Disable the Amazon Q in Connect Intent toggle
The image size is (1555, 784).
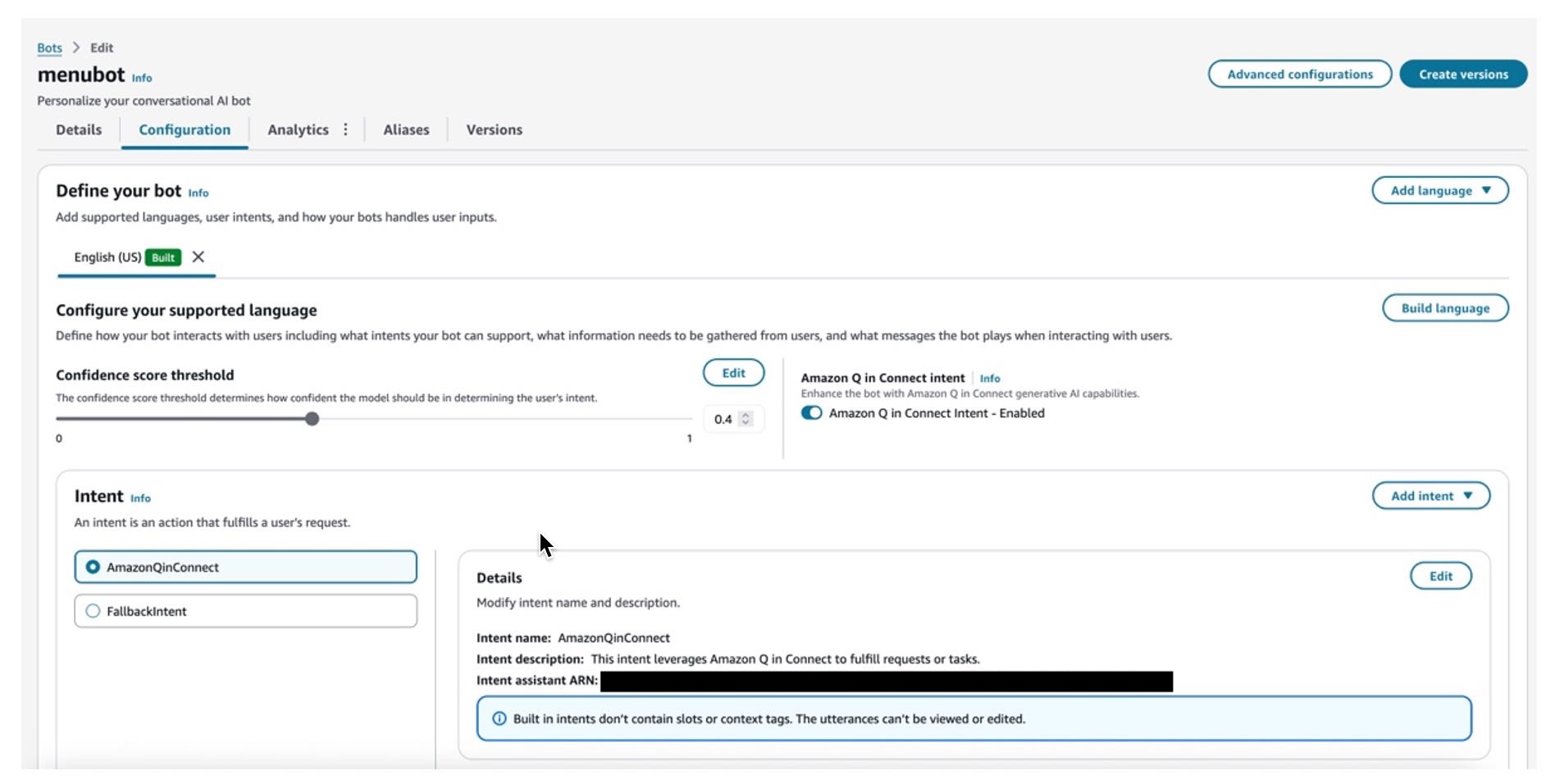point(811,413)
